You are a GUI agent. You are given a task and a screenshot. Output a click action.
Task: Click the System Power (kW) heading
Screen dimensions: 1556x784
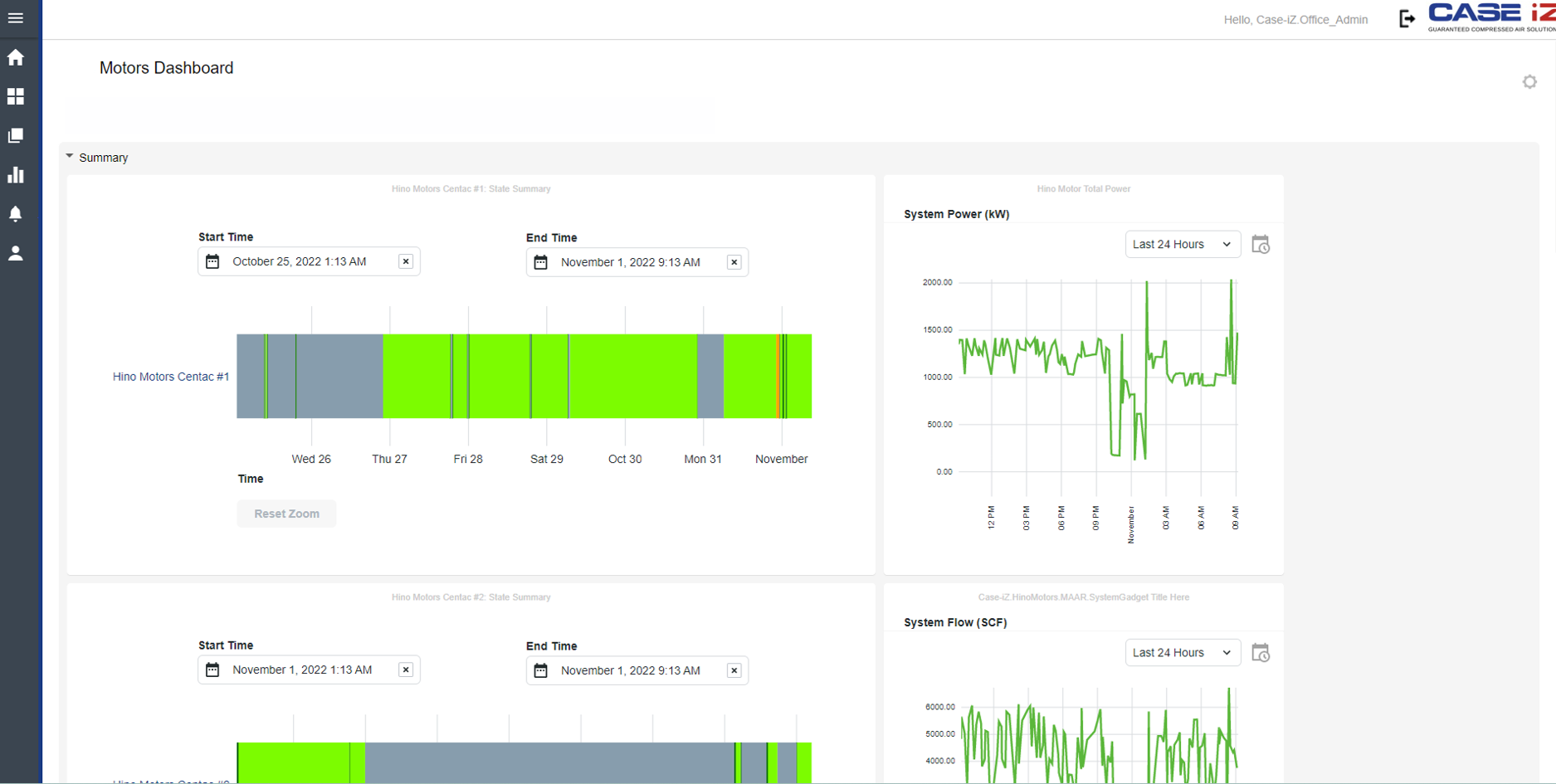tap(956, 214)
